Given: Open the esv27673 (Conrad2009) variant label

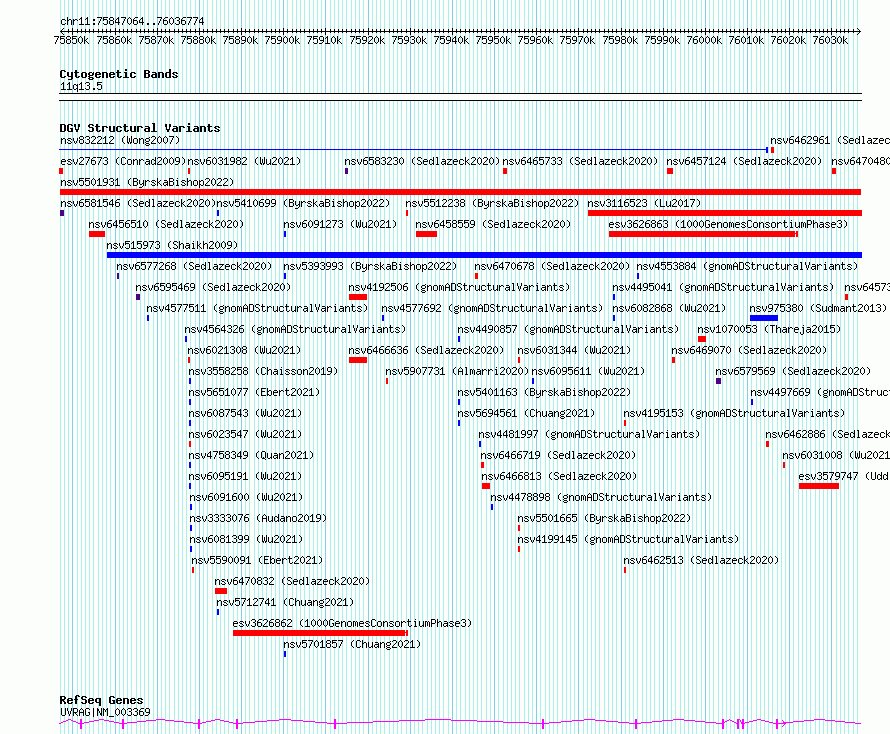Looking at the screenshot, I should coord(123,161).
